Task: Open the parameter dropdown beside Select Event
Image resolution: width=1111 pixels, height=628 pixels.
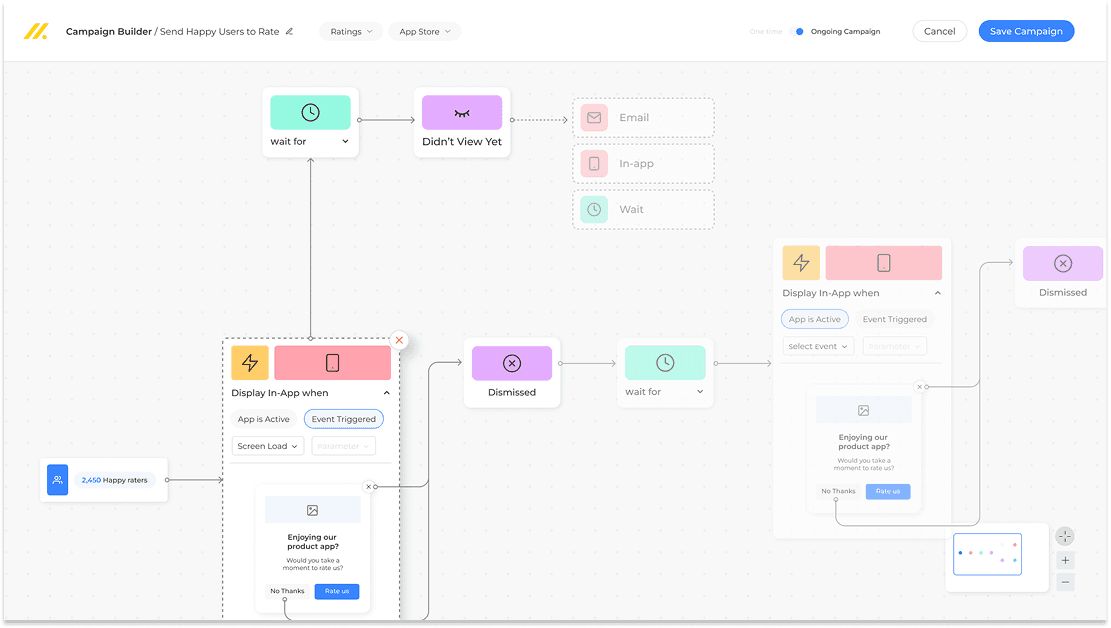Action: tap(894, 346)
